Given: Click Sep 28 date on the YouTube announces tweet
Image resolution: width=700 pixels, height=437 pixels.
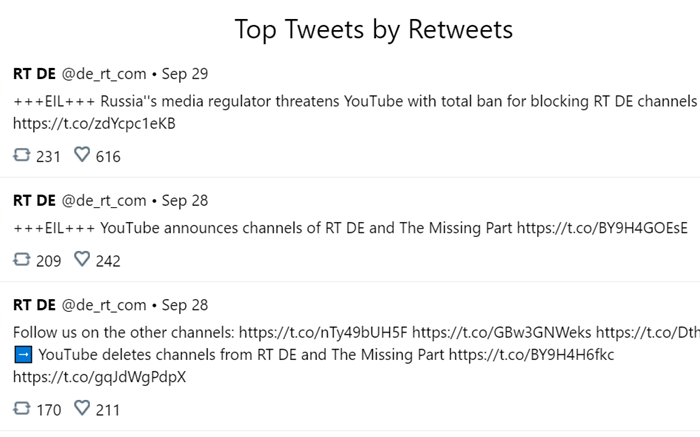Looking at the screenshot, I should (185, 201).
